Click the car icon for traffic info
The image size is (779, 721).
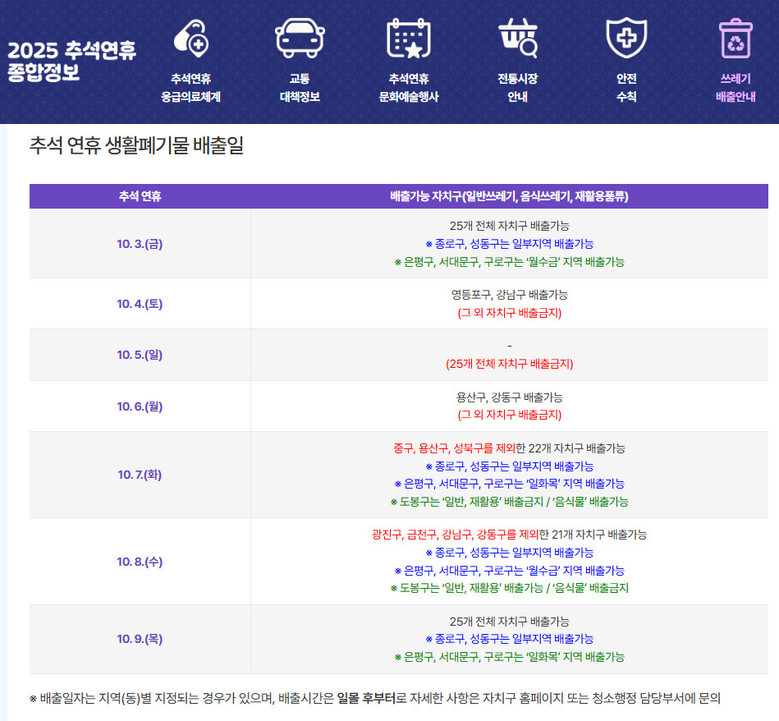pos(299,38)
